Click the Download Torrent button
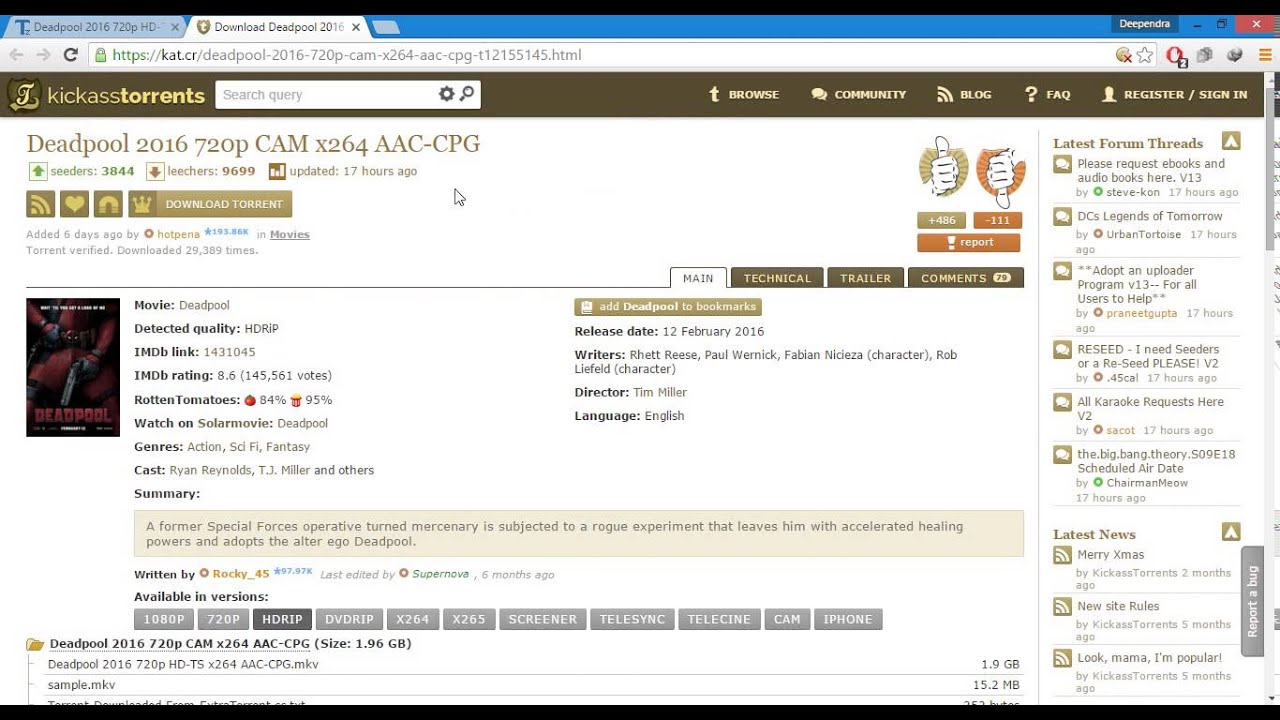Viewport: 1280px width, 720px height. pyautogui.click(x=210, y=204)
